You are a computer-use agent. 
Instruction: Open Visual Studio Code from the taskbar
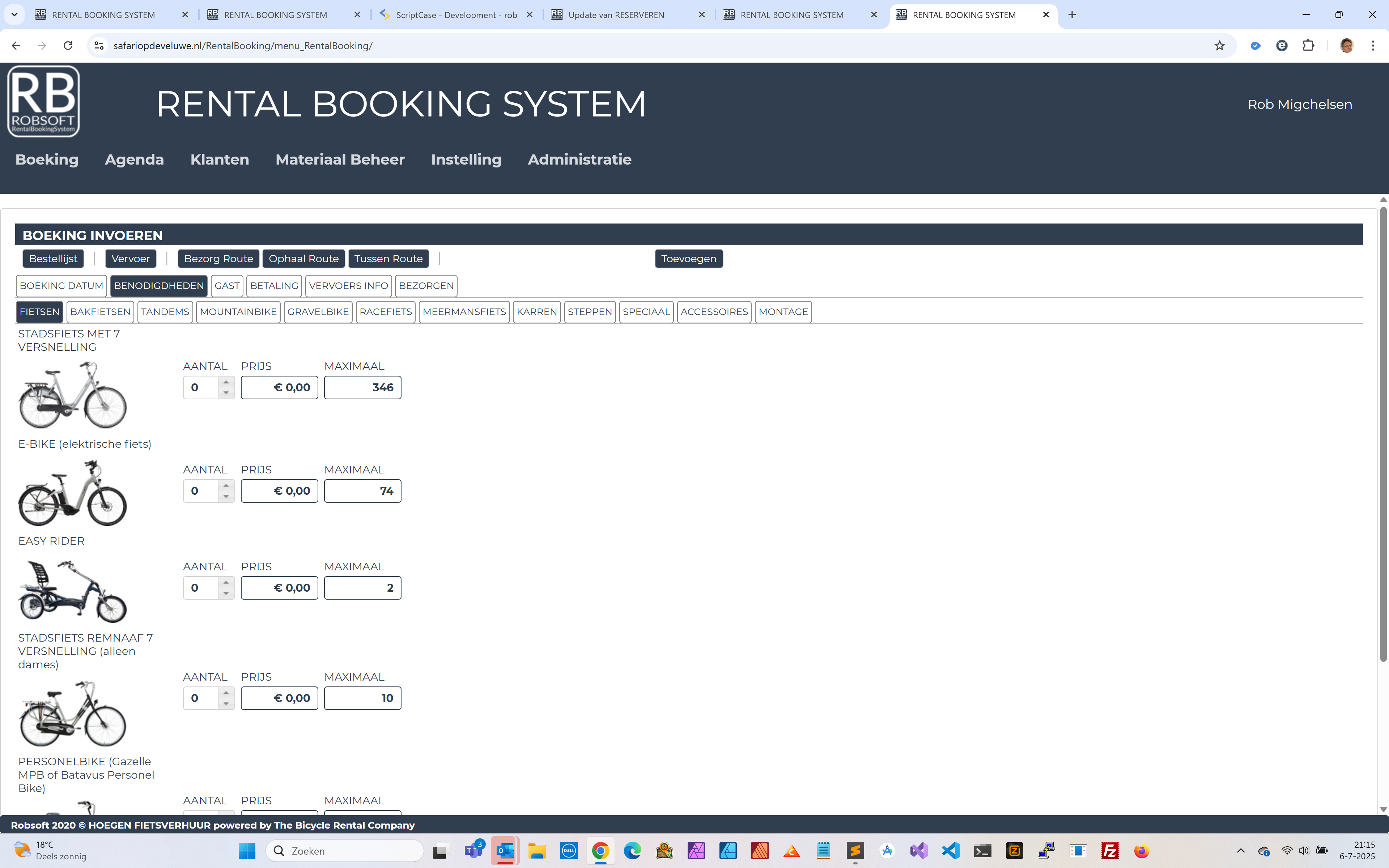(951, 851)
